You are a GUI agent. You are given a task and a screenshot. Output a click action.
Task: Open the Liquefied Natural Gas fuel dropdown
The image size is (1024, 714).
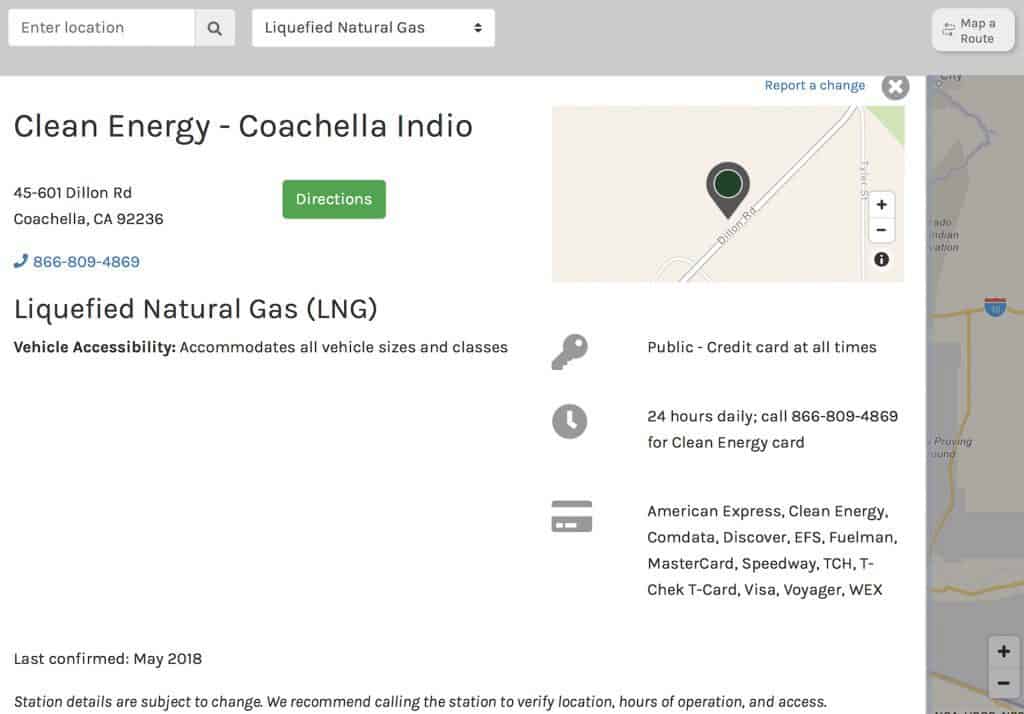tap(373, 27)
